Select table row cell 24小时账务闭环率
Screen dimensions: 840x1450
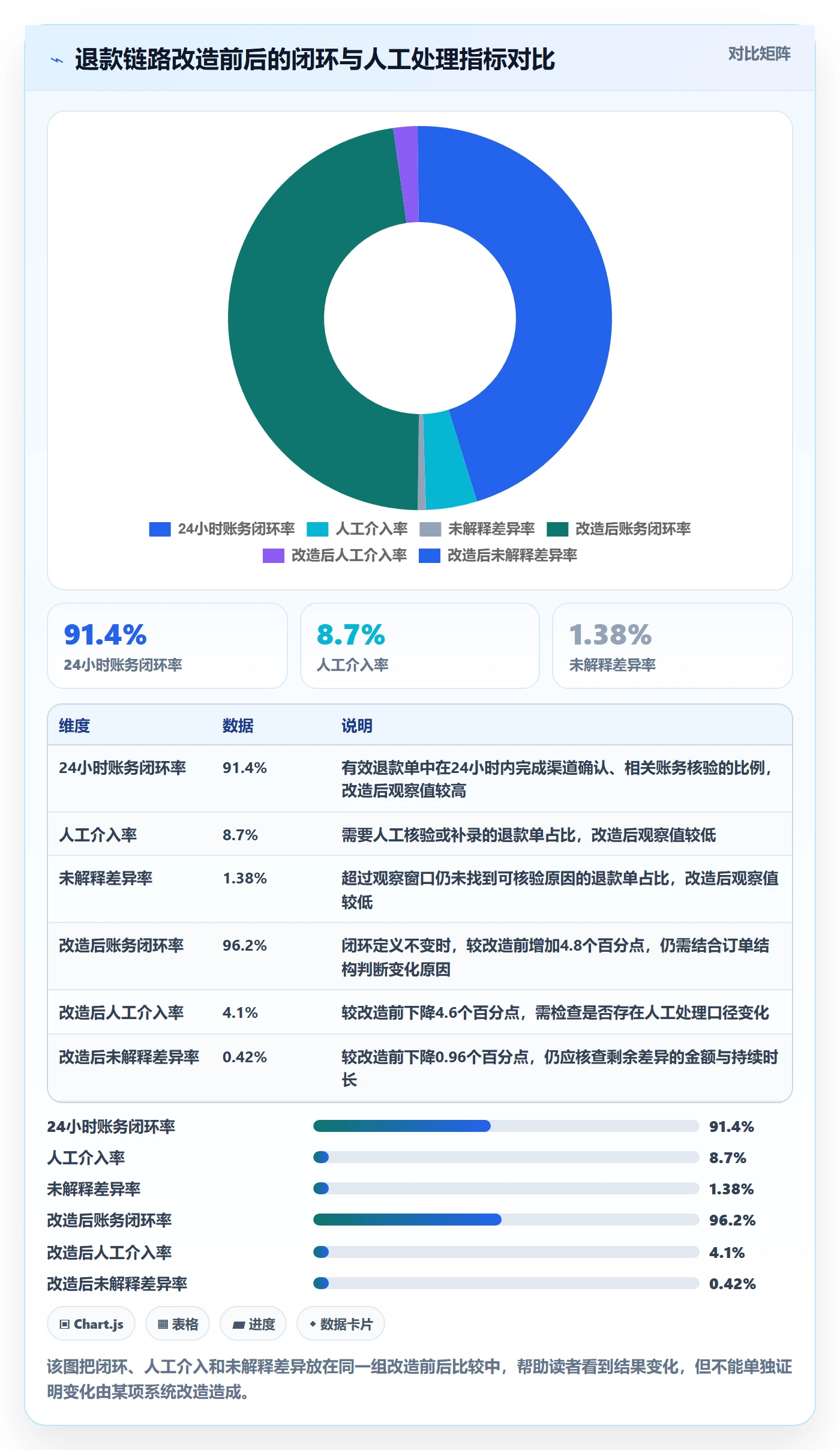[122, 768]
